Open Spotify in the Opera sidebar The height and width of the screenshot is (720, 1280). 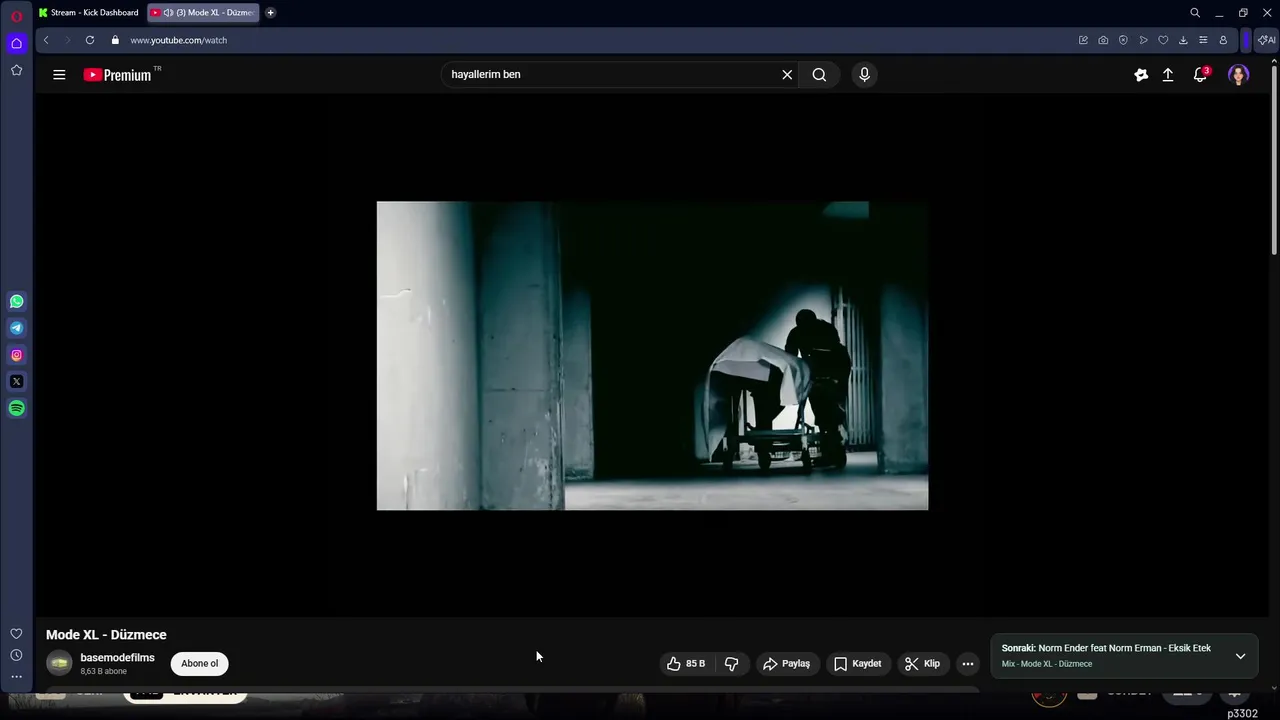[x=16, y=408]
